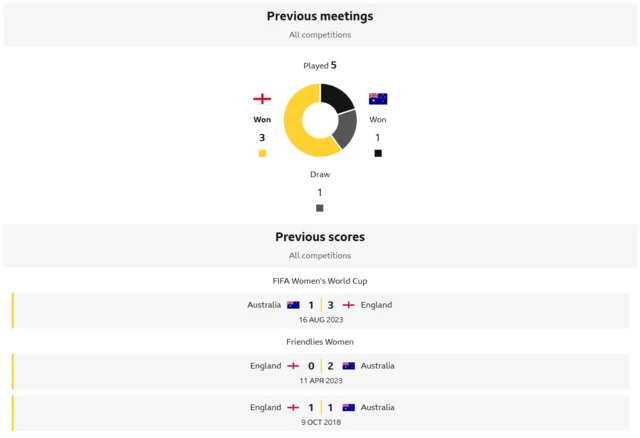Click the Previous scores heading
Screen dimensions: 640x438
pyautogui.click(x=320, y=237)
